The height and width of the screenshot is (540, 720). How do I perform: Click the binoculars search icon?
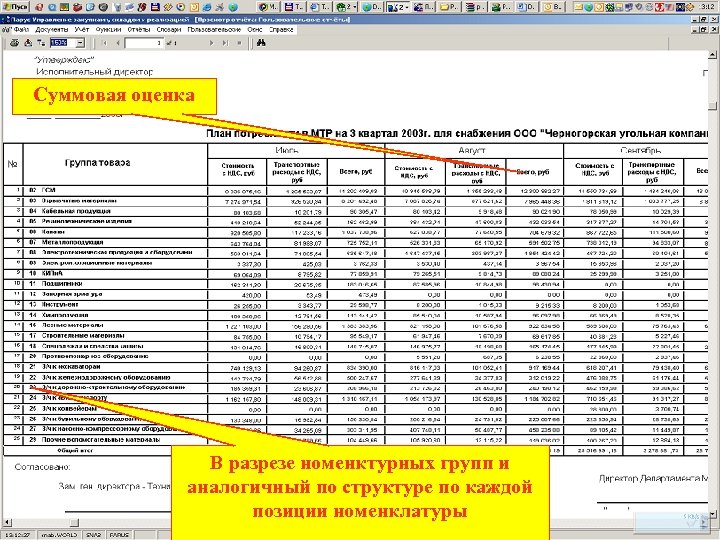261,43
